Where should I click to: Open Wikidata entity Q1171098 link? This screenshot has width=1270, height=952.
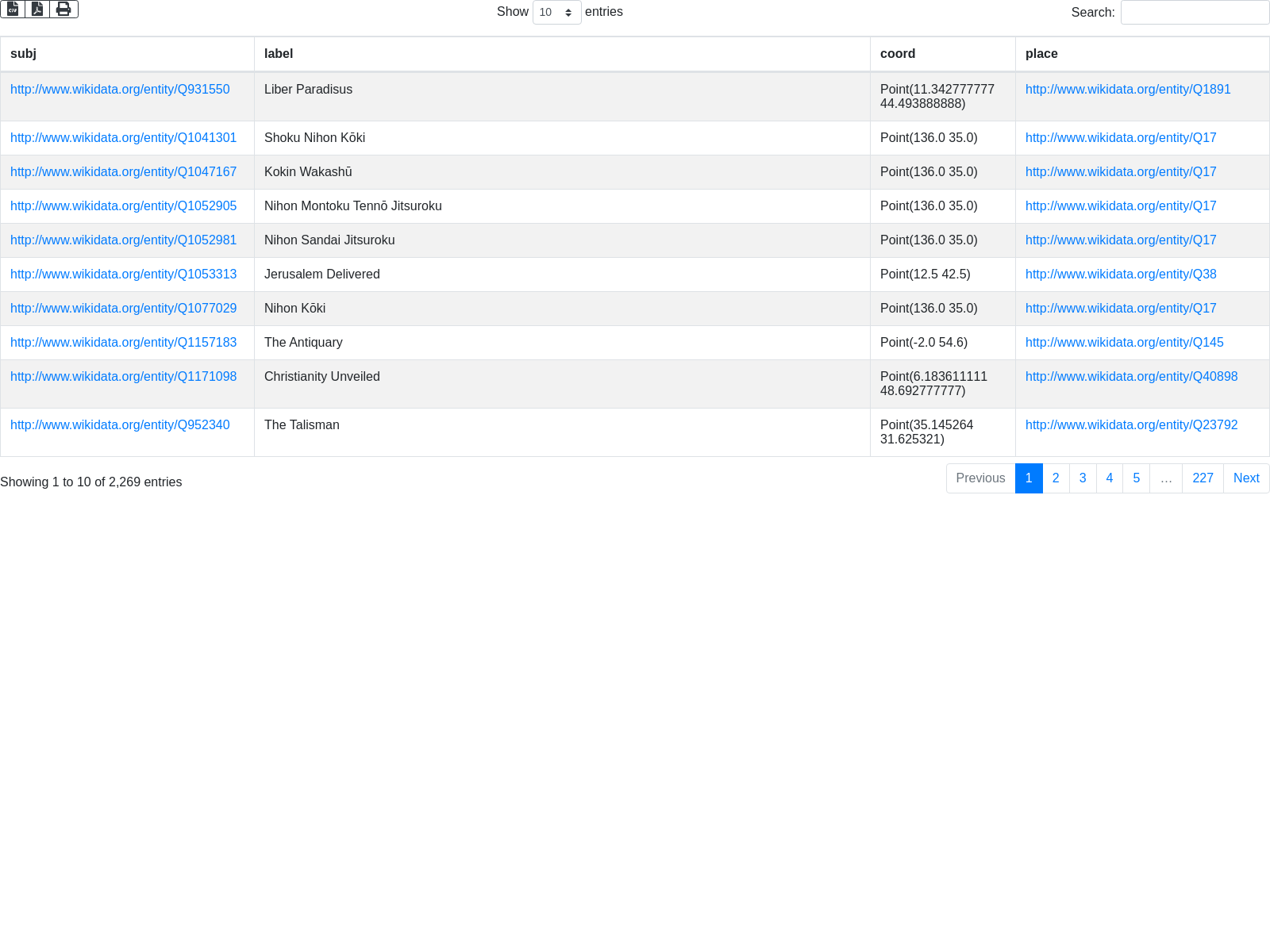pos(123,377)
